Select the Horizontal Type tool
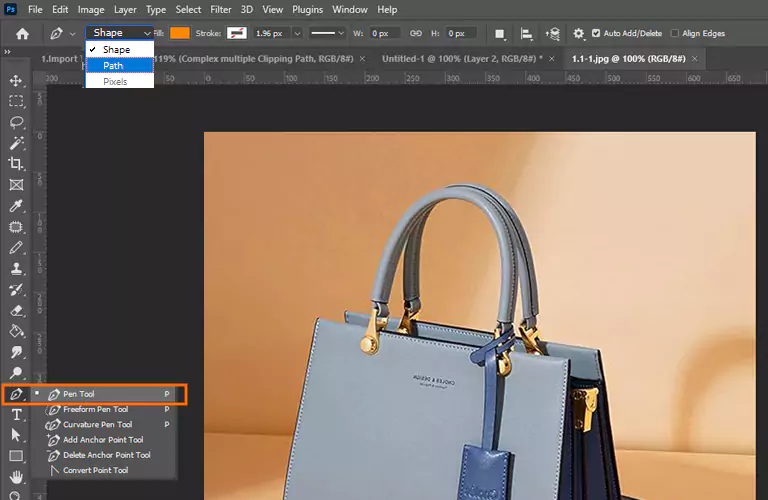The image size is (768, 500). 16,414
